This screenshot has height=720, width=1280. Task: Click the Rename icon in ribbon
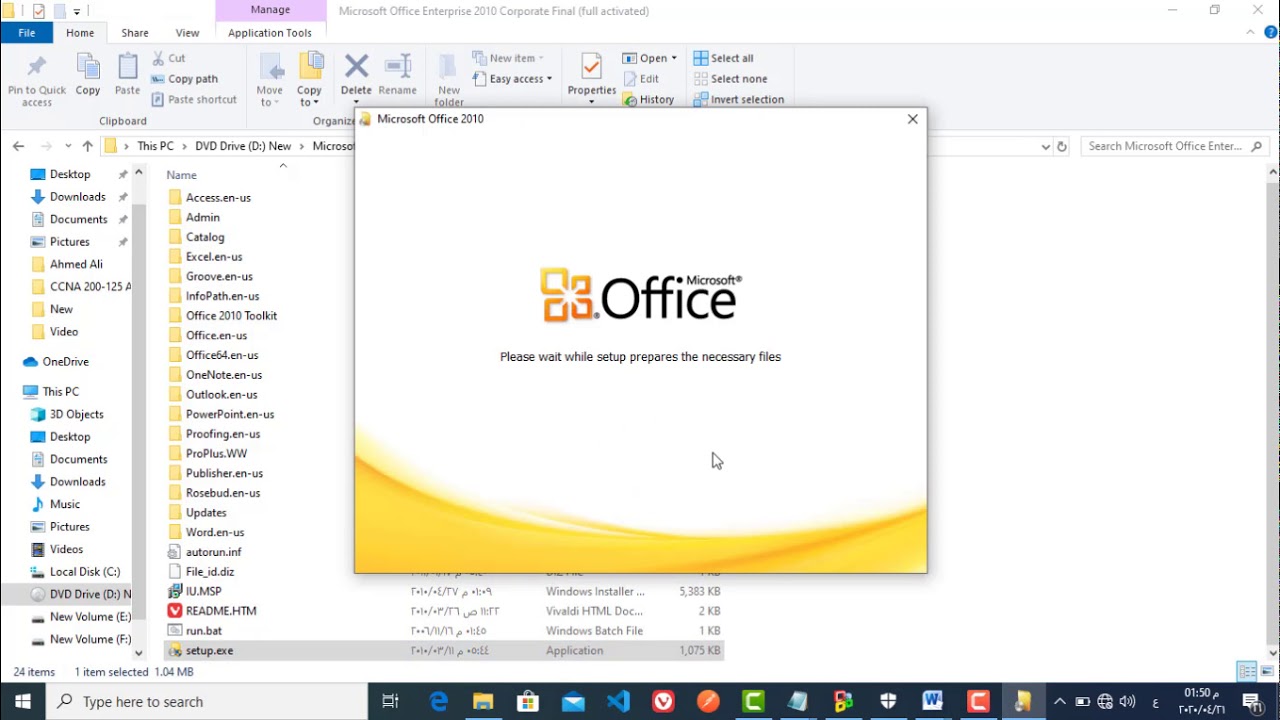point(398,67)
